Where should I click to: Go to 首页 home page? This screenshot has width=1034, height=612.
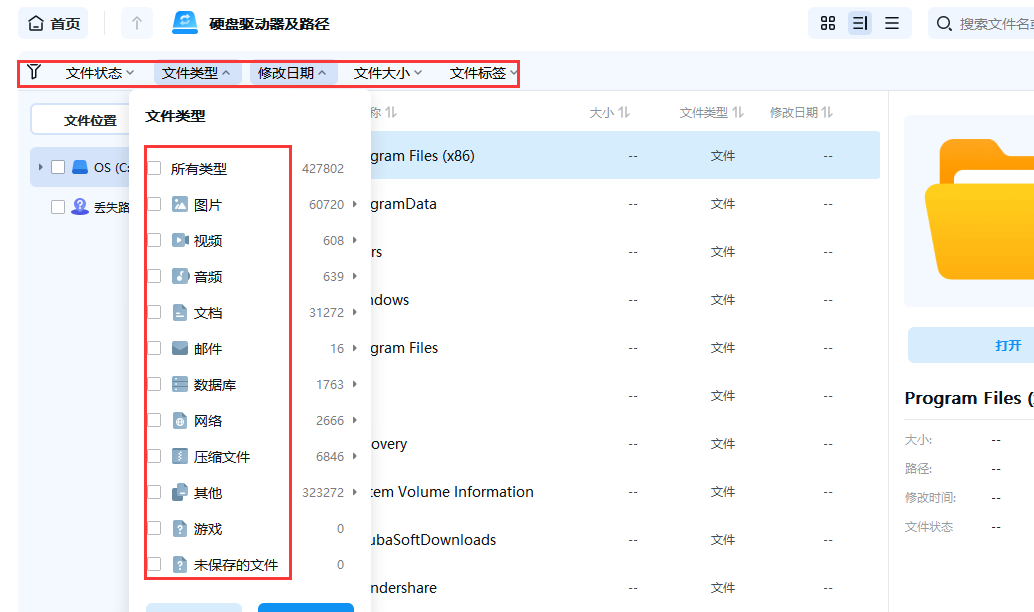click(x=53, y=22)
